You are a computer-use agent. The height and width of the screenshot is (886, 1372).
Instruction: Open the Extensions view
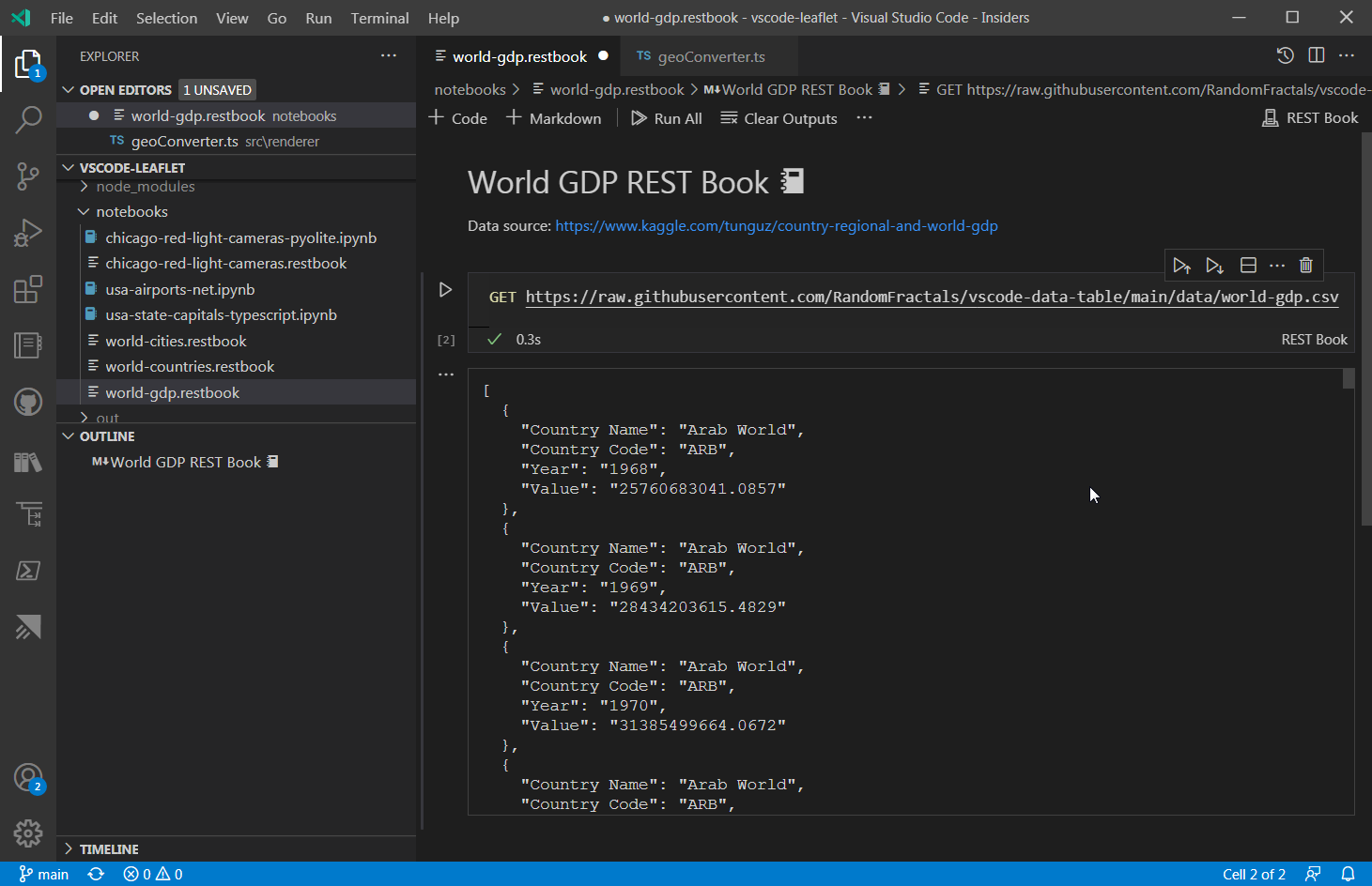[28, 289]
